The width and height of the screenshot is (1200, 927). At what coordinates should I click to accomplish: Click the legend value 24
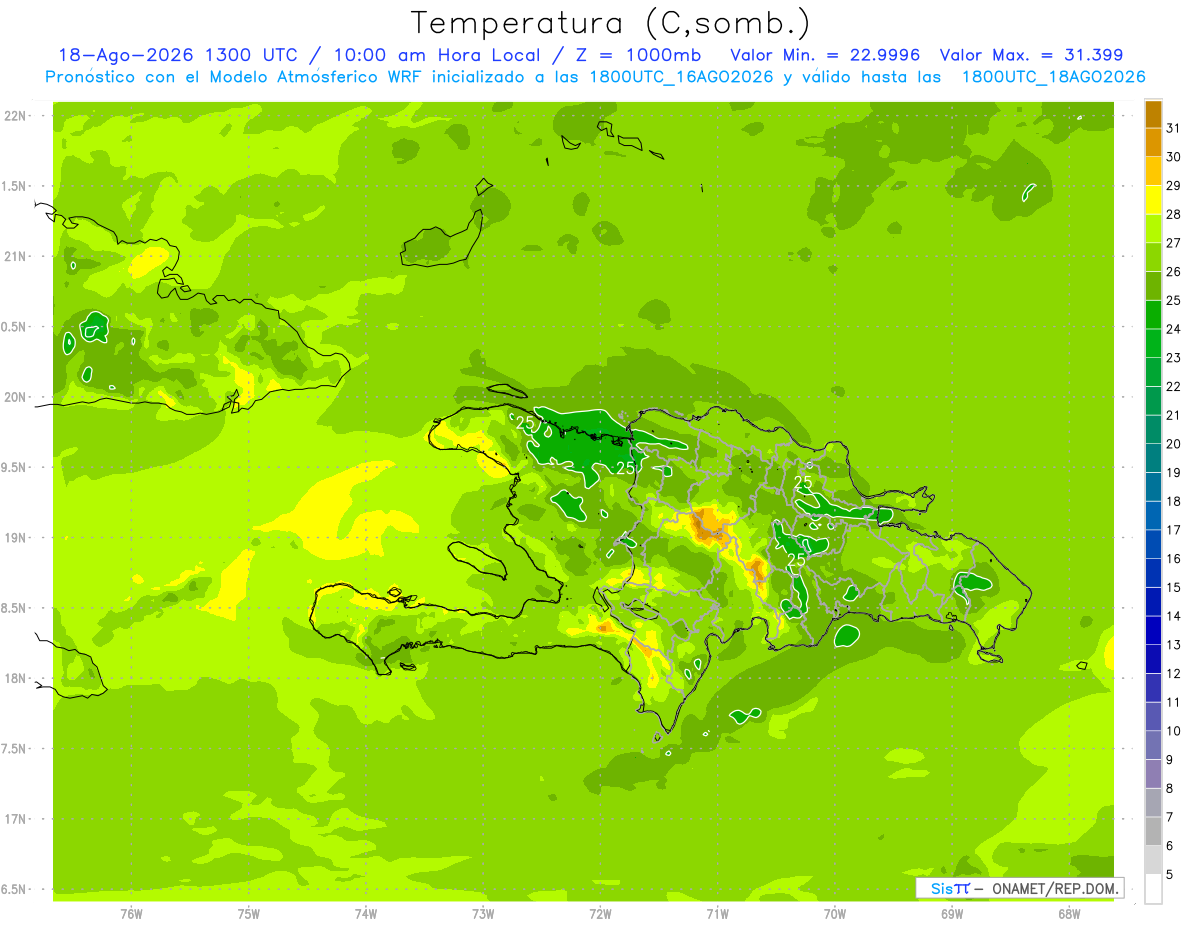pos(1174,329)
